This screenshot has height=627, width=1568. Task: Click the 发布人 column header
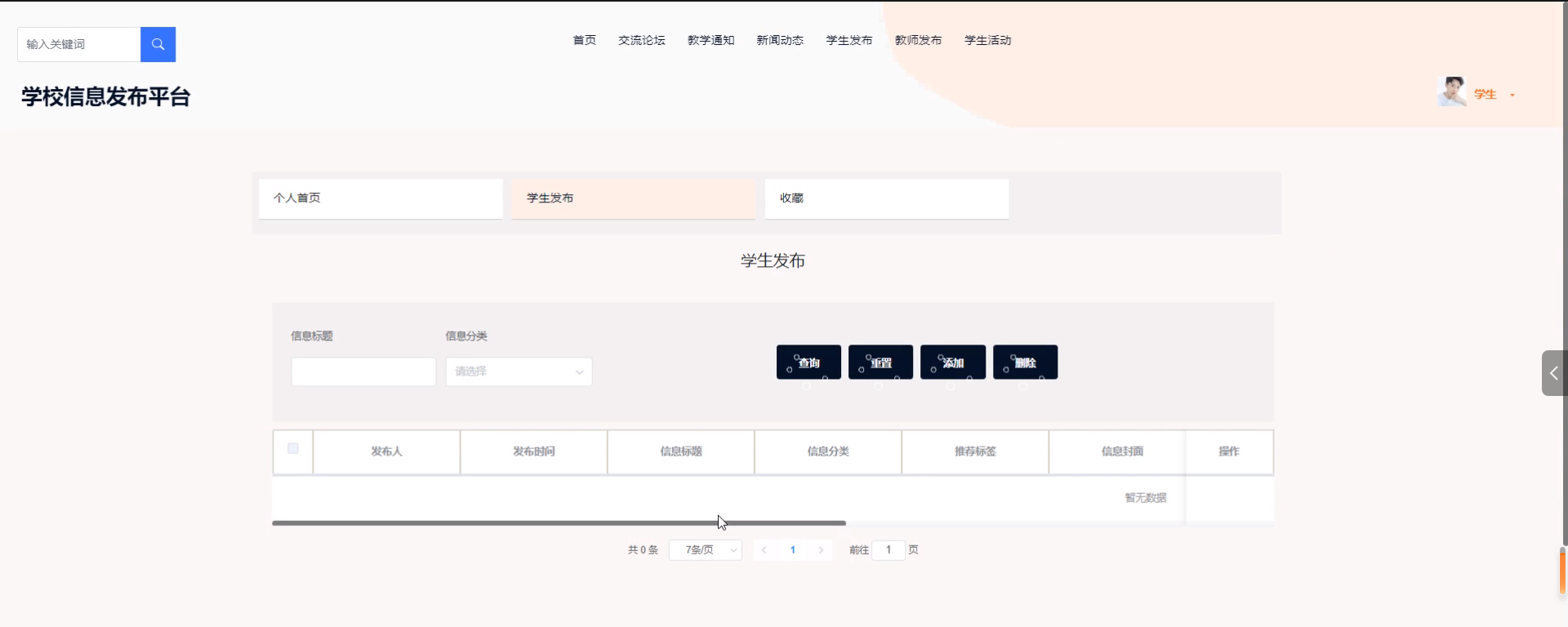pos(387,451)
